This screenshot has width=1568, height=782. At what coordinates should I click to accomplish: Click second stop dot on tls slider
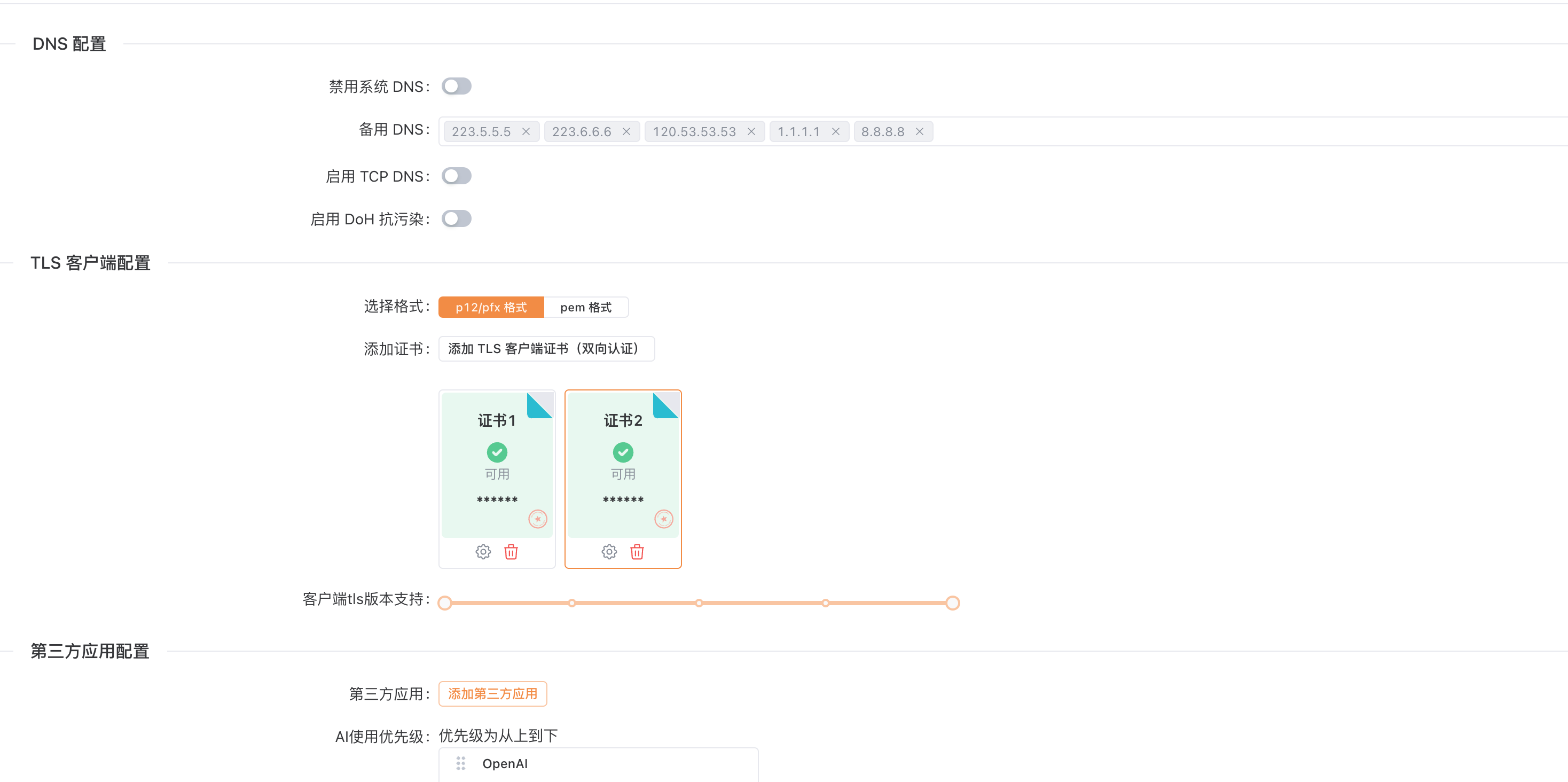[571, 603]
